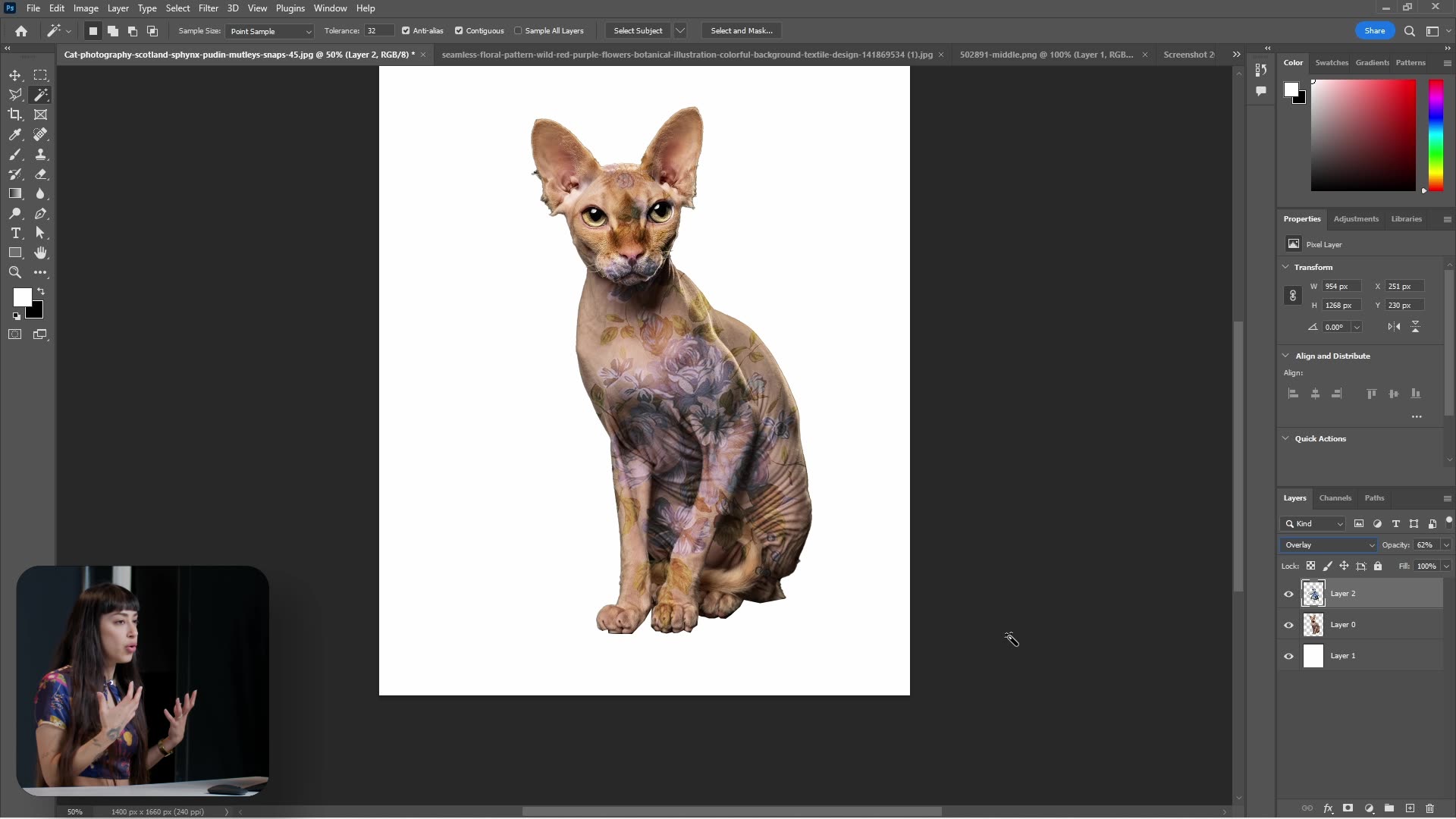Flip horizontal icon in Transform section

point(1394,327)
